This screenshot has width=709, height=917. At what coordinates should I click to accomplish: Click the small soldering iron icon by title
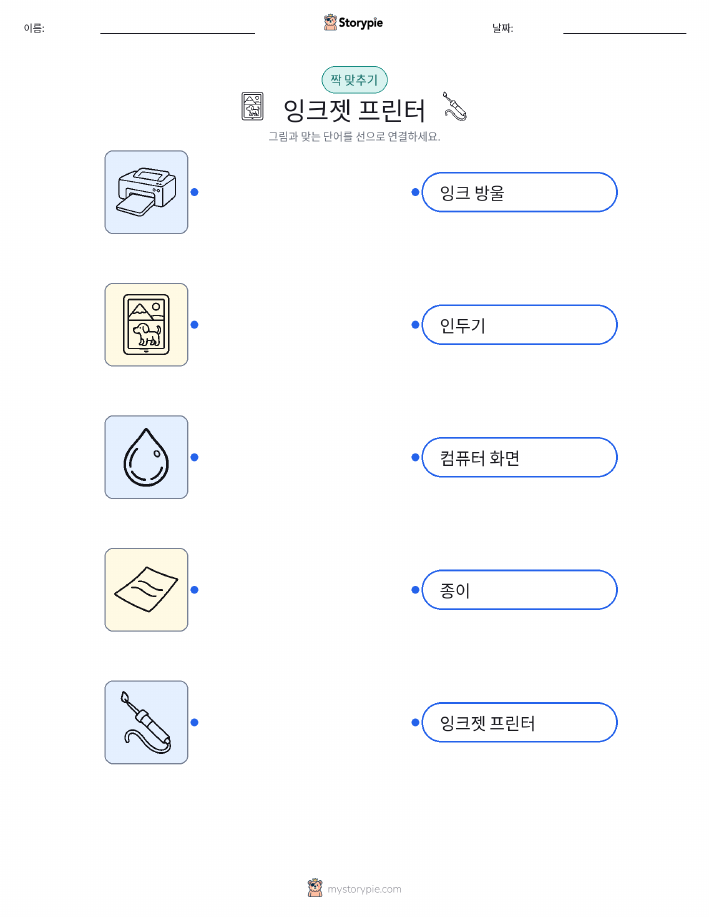(455, 106)
